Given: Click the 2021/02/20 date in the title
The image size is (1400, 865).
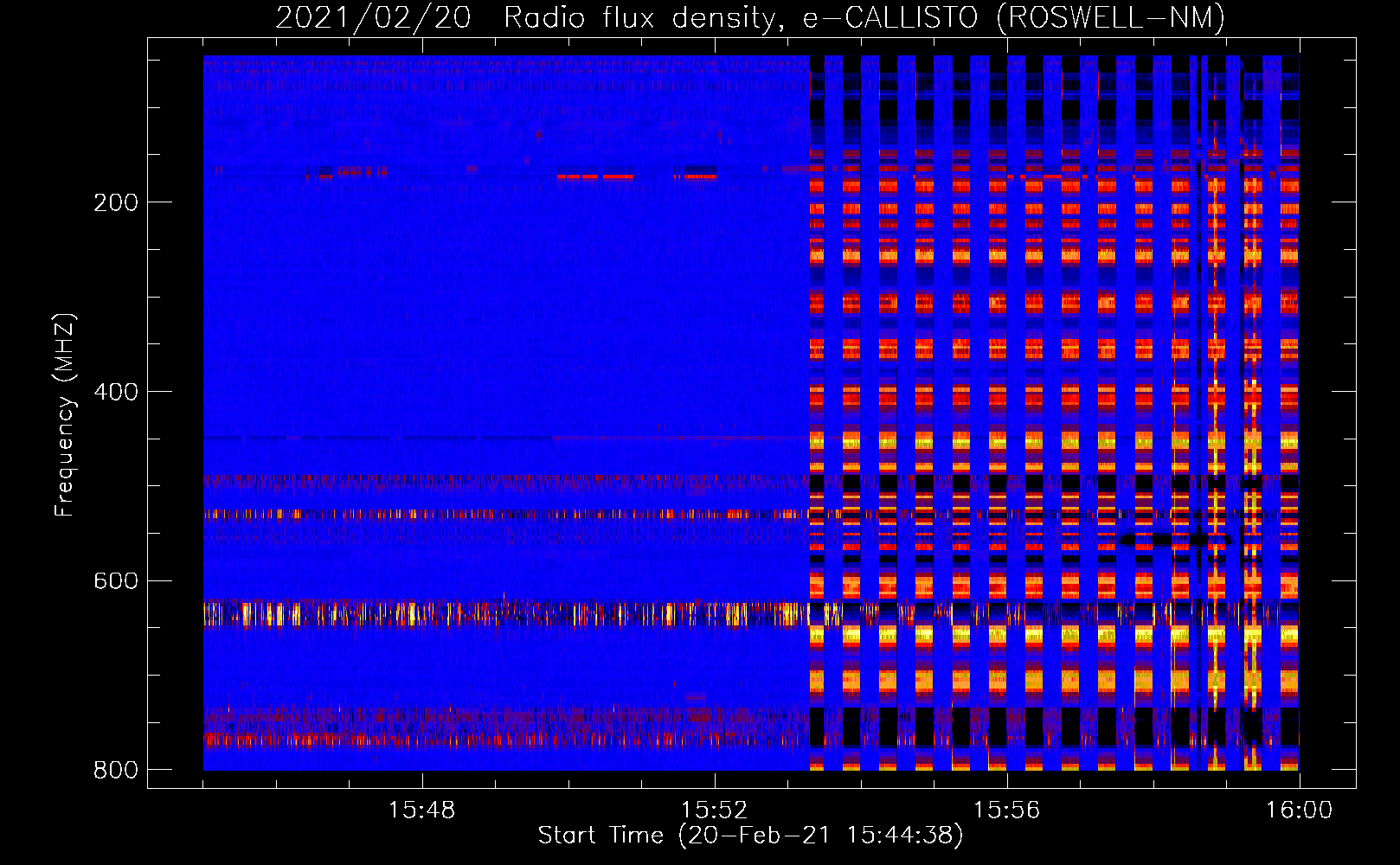Looking at the screenshot, I should click(373, 17).
